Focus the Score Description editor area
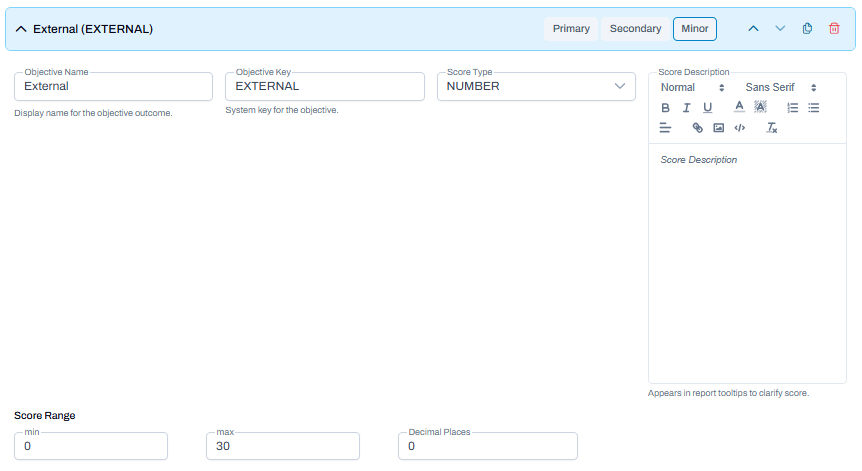862x471 pixels. click(747, 263)
